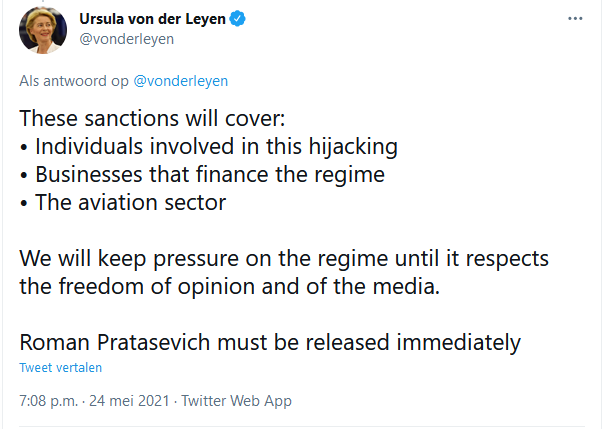The image size is (606, 429).
Task: Click the bullet 'Individuals involved in this hijacking'
Action: [x=216, y=146]
